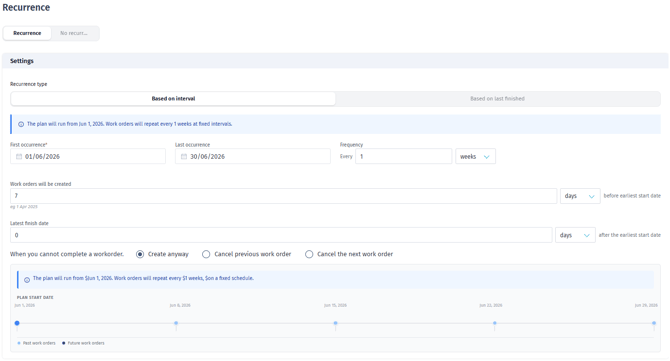Click the Settings section header

pos(335,61)
